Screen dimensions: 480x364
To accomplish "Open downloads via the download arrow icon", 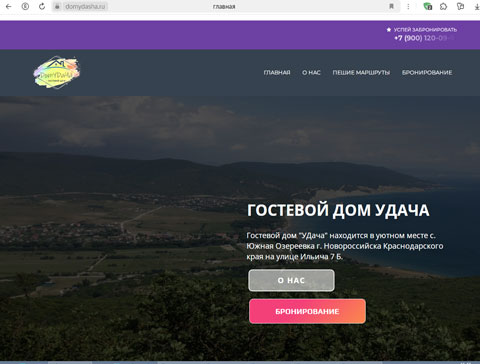I will (x=477, y=6).
